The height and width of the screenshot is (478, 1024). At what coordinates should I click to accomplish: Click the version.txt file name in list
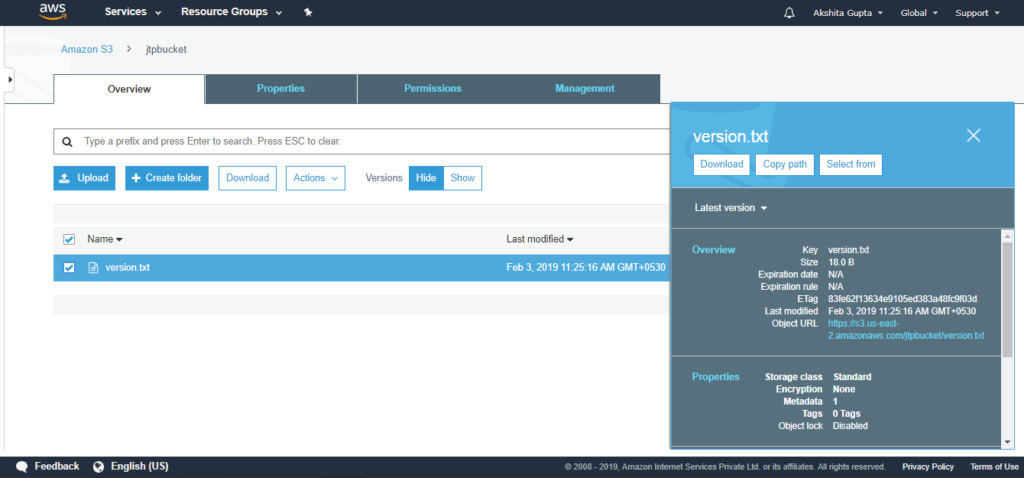click(x=127, y=267)
